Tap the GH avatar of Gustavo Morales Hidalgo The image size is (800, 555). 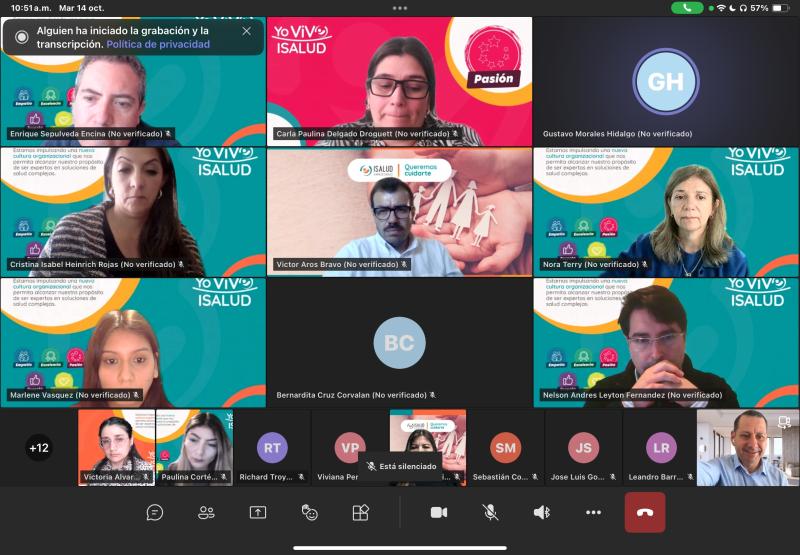[666, 82]
